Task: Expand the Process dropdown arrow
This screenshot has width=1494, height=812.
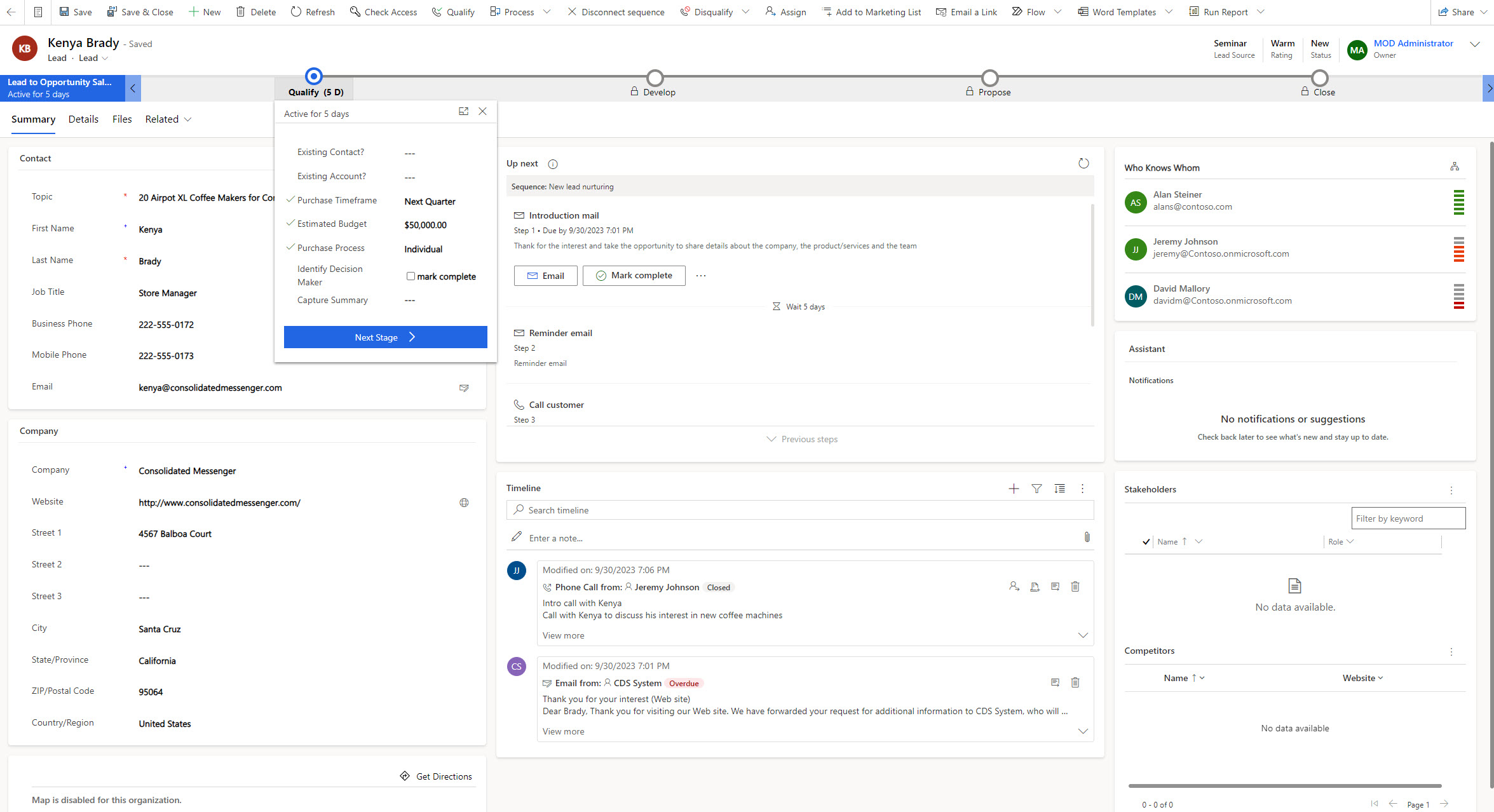Action: [x=547, y=12]
